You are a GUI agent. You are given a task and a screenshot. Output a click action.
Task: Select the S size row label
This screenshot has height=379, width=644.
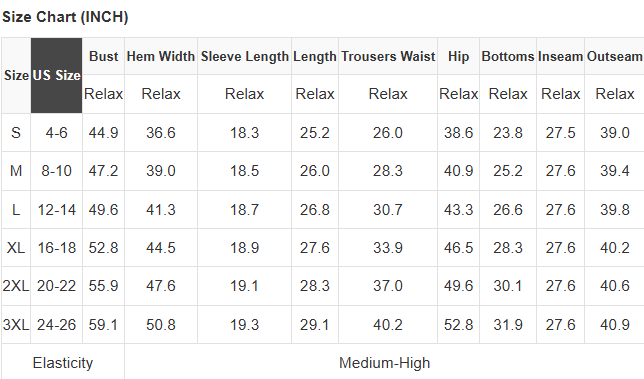tap(16, 133)
